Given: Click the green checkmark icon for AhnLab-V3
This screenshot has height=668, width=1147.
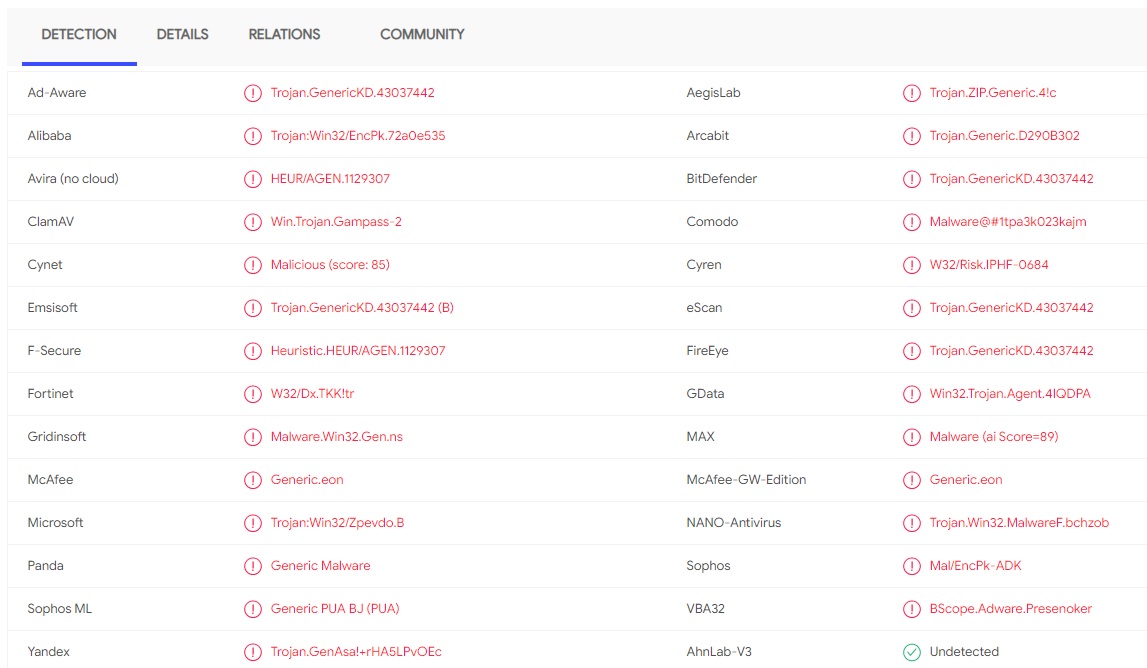Looking at the screenshot, I should coord(911,652).
